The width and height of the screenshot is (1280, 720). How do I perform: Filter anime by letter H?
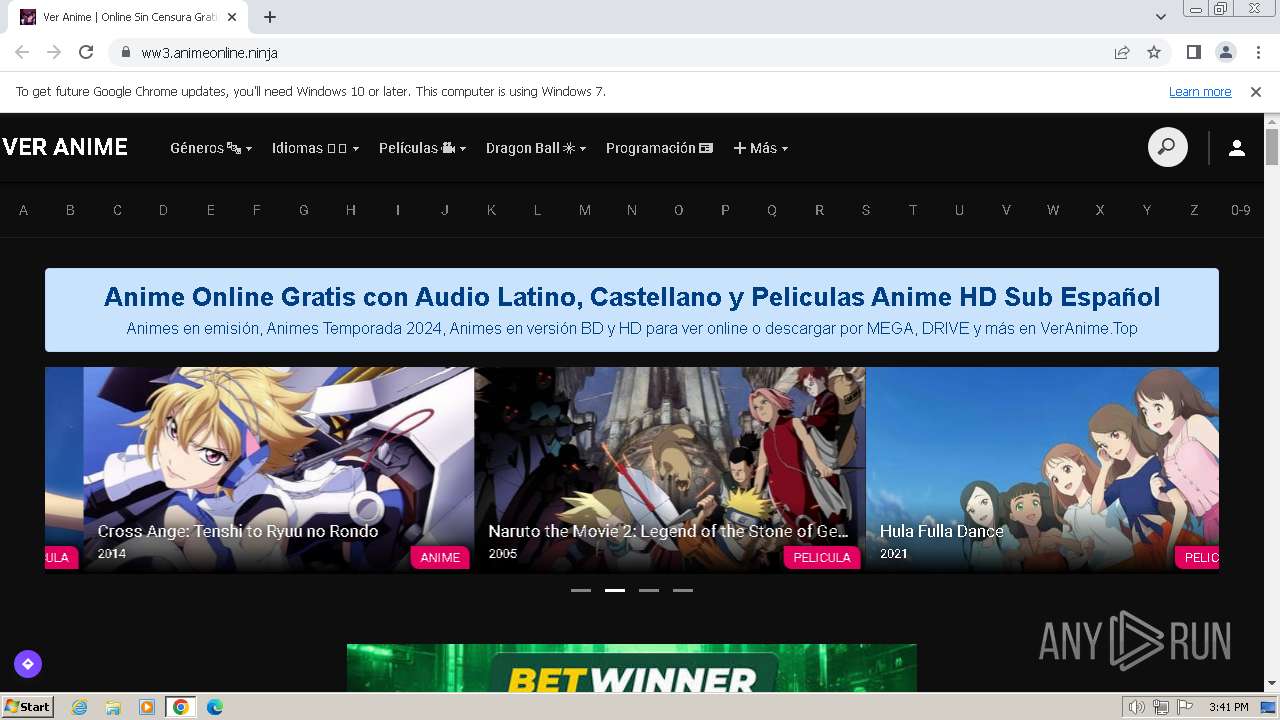tap(351, 210)
